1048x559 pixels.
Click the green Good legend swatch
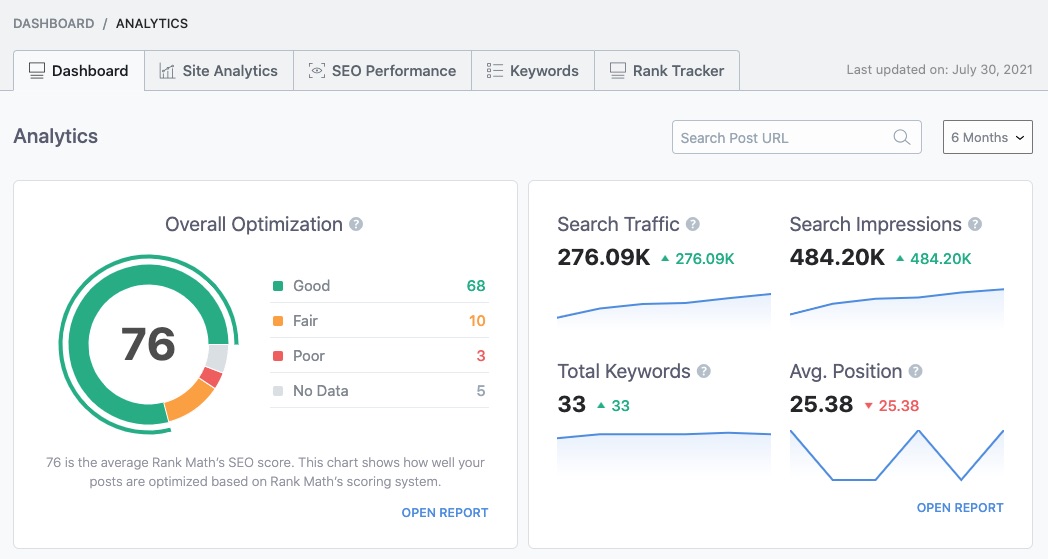[x=278, y=287]
